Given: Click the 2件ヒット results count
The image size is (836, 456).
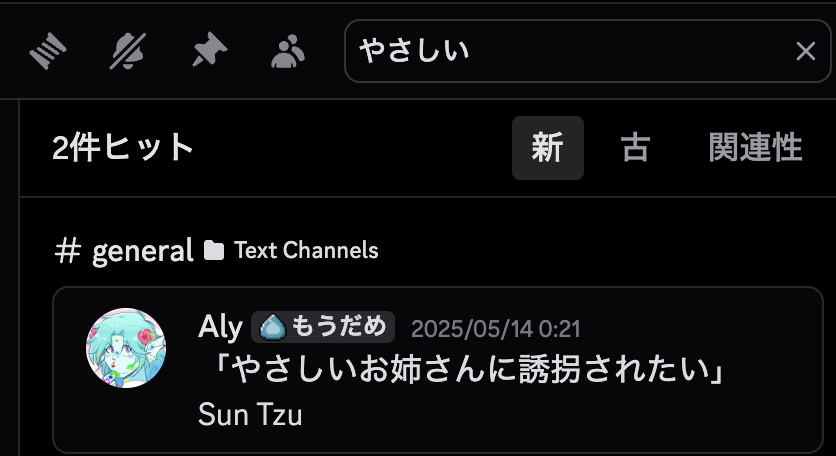Looking at the screenshot, I should (123, 148).
